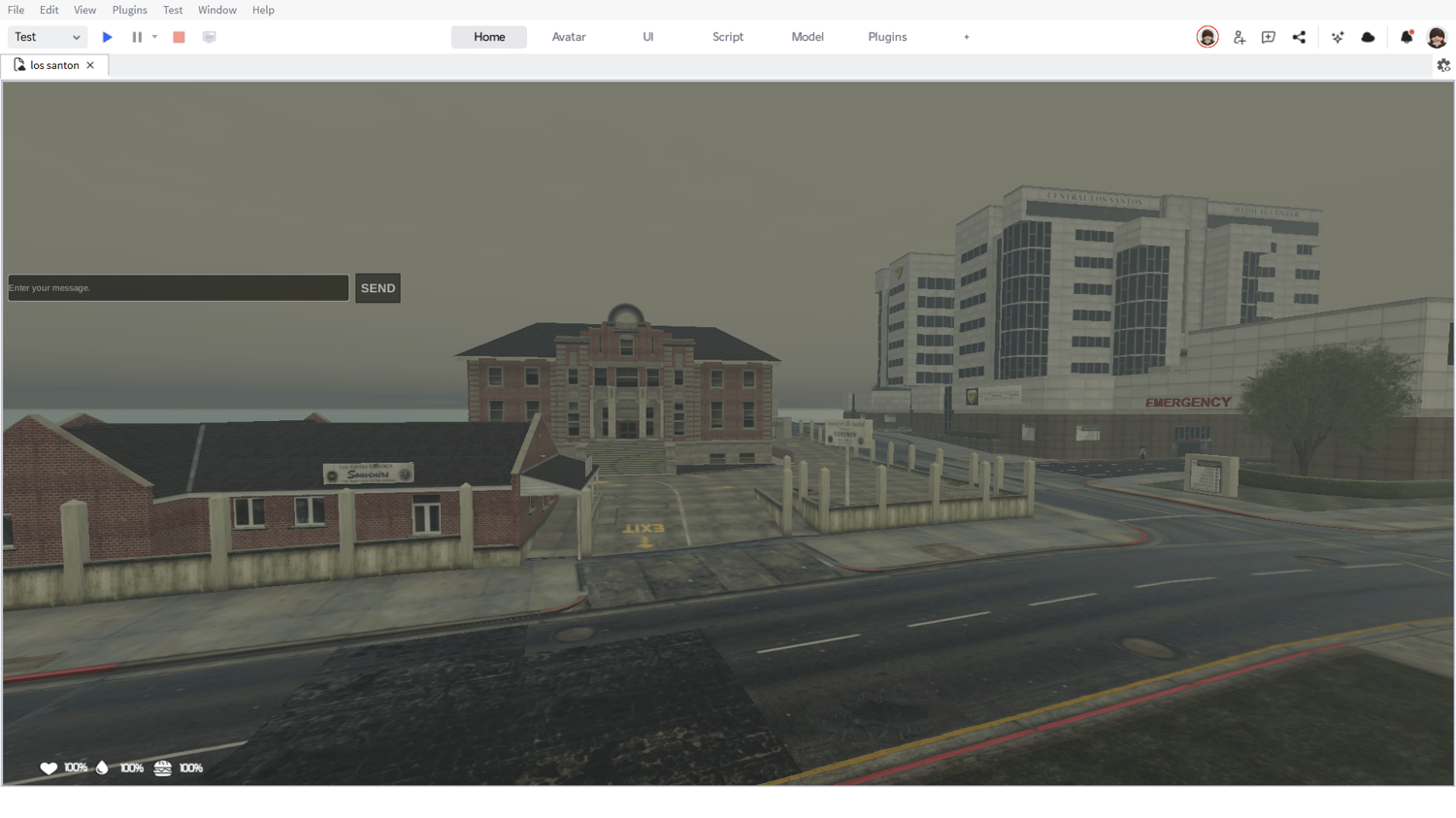This screenshot has height=818, width=1456.
Task: Click the SEND button
Action: pyautogui.click(x=378, y=288)
